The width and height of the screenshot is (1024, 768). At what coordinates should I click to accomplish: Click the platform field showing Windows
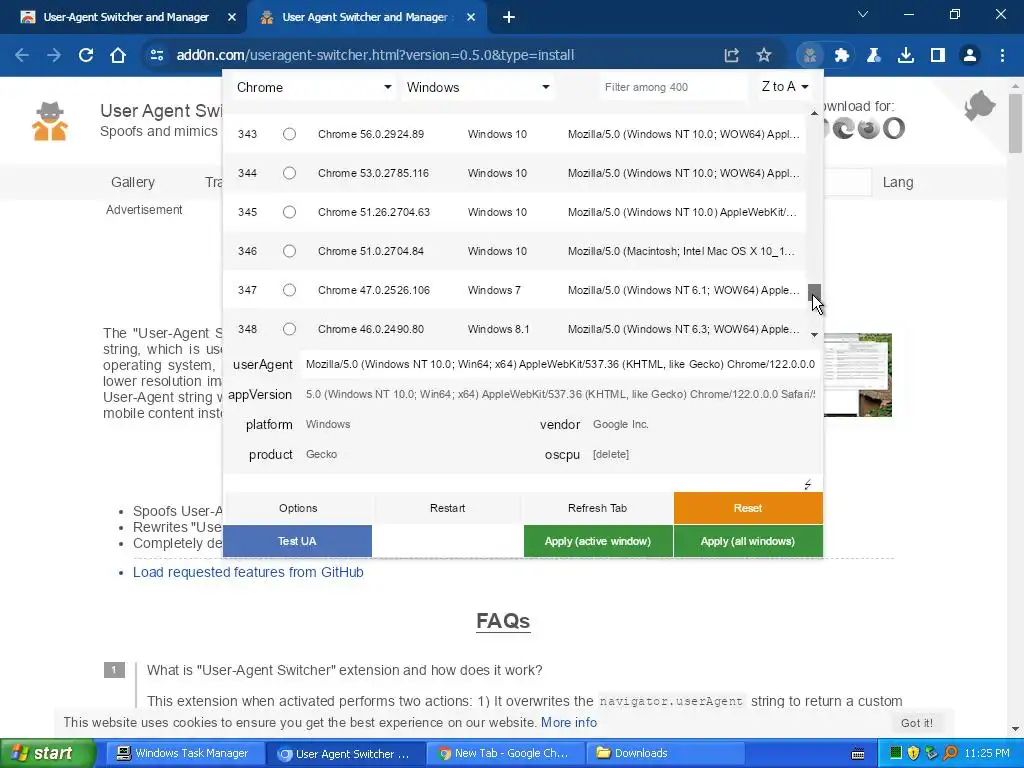click(x=415, y=424)
